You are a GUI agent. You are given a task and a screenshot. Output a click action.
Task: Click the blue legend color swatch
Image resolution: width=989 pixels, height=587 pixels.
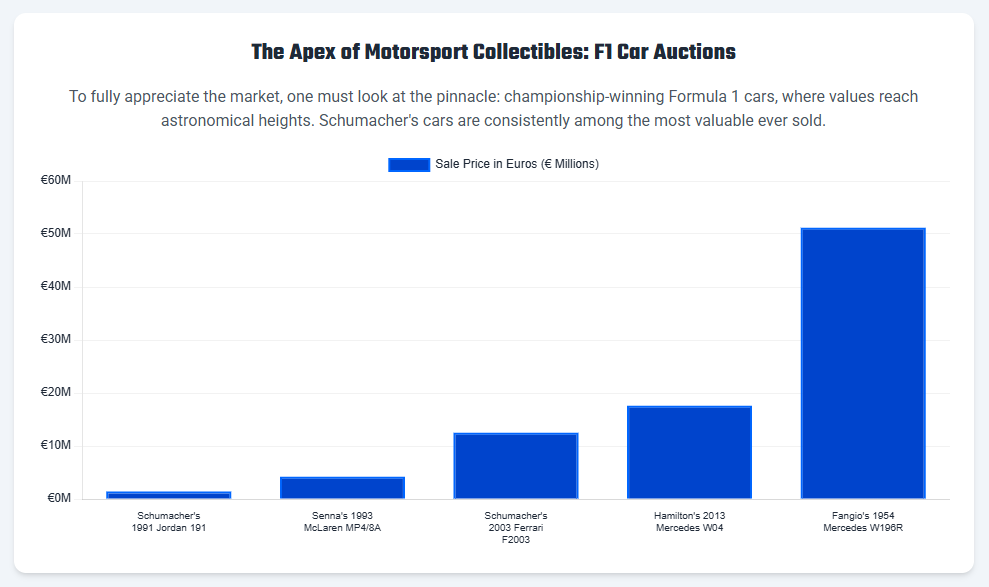coord(408,165)
